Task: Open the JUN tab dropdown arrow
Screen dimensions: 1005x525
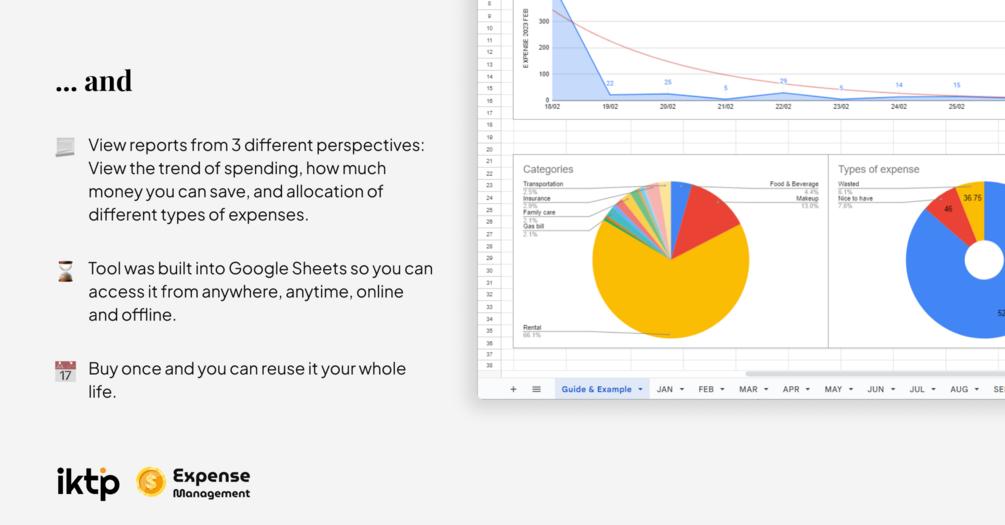Action: pyautogui.click(x=893, y=389)
